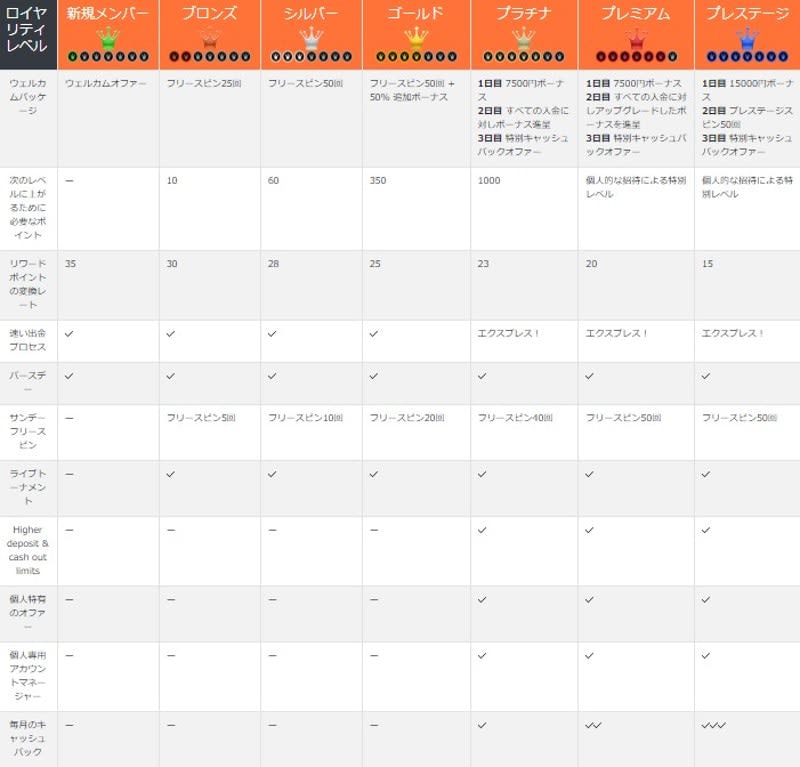Viewport: 800px width, 767px height.
Task: Click conversion rate value 28
Action: (273, 264)
